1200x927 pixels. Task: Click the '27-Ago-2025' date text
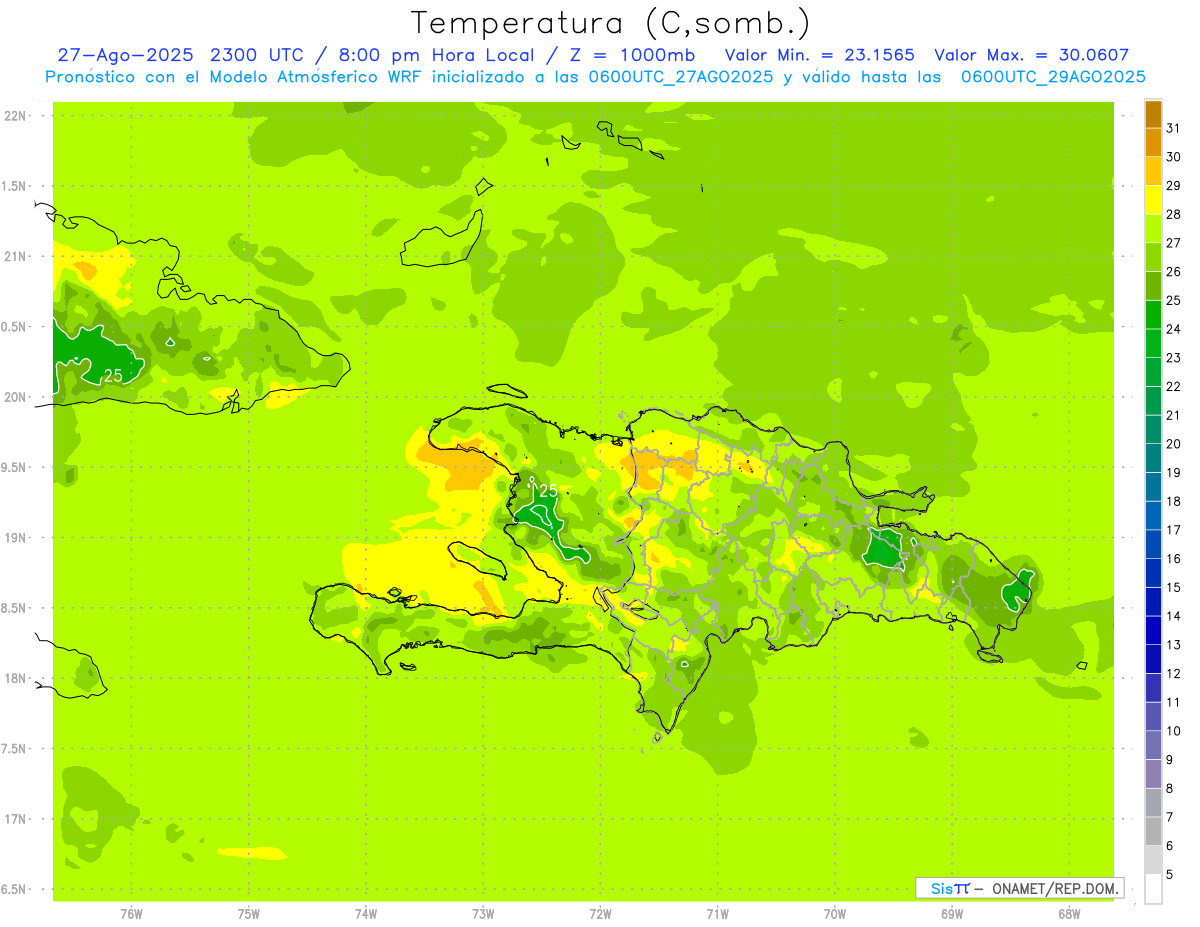pos(124,55)
